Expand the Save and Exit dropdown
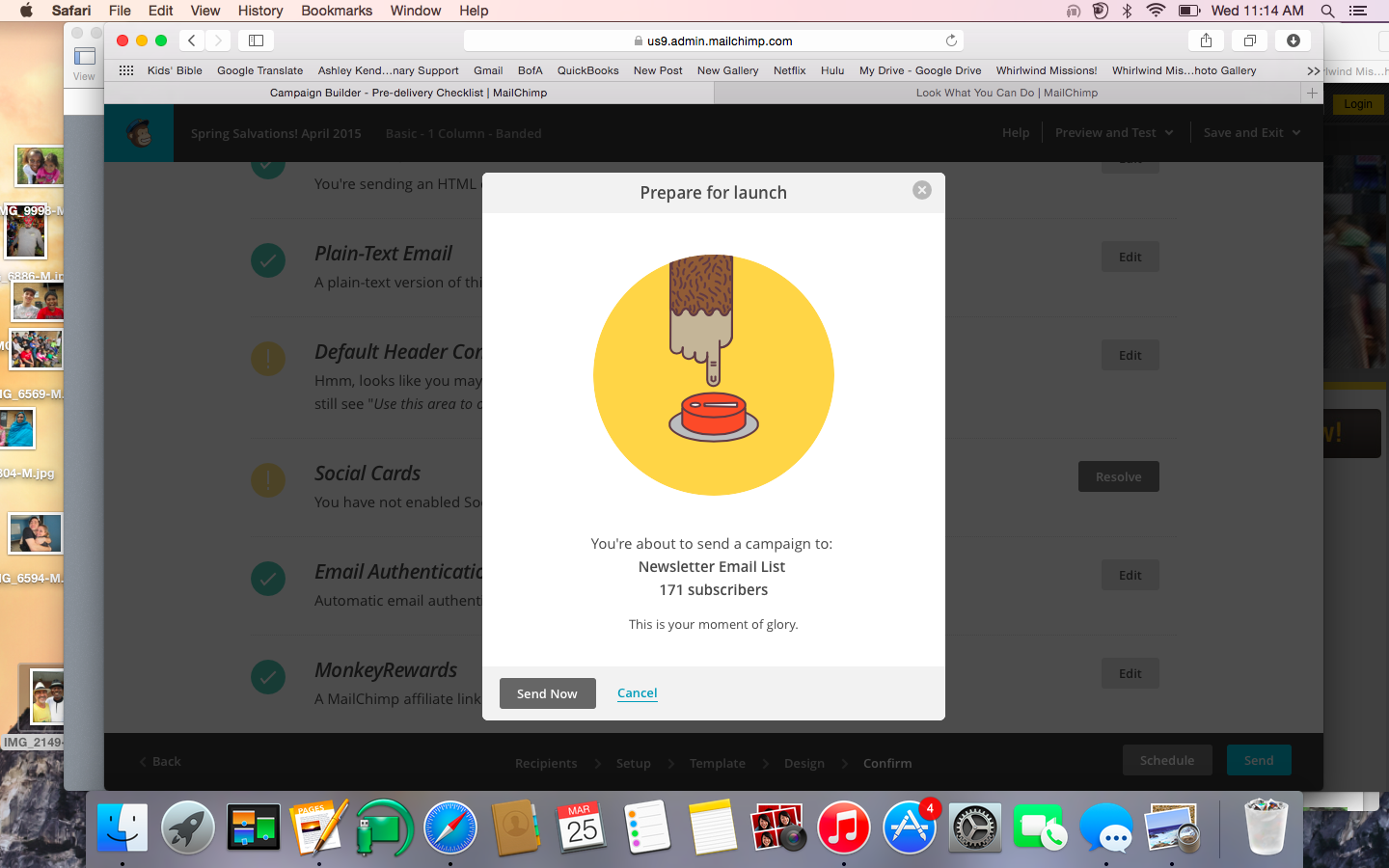The image size is (1389, 868). tap(1251, 133)
